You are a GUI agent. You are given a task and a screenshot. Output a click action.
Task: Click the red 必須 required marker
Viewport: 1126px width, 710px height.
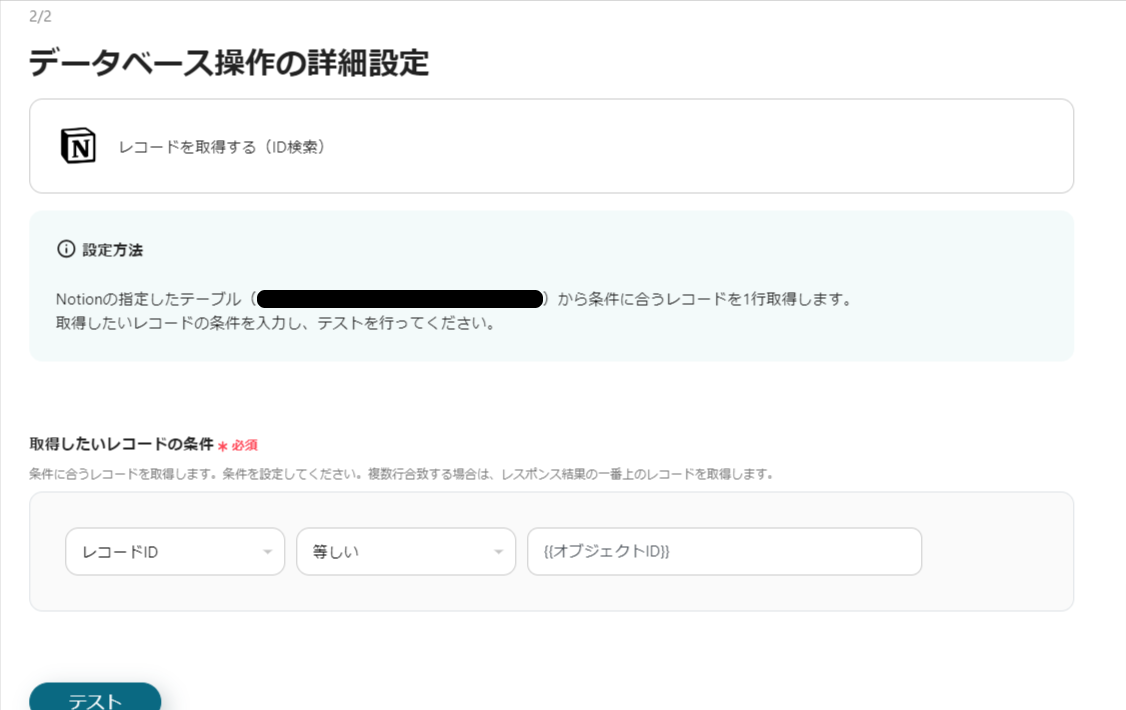tap(238, 446)
